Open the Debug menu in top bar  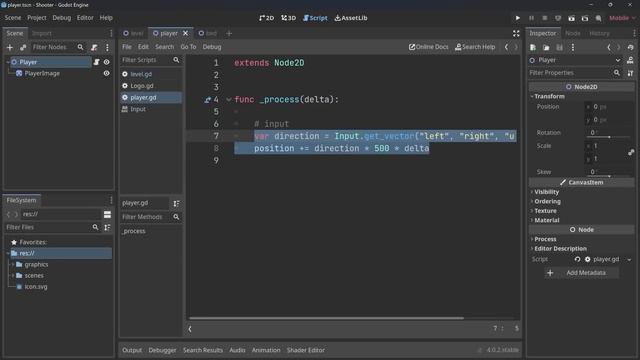tap(62, 18)
